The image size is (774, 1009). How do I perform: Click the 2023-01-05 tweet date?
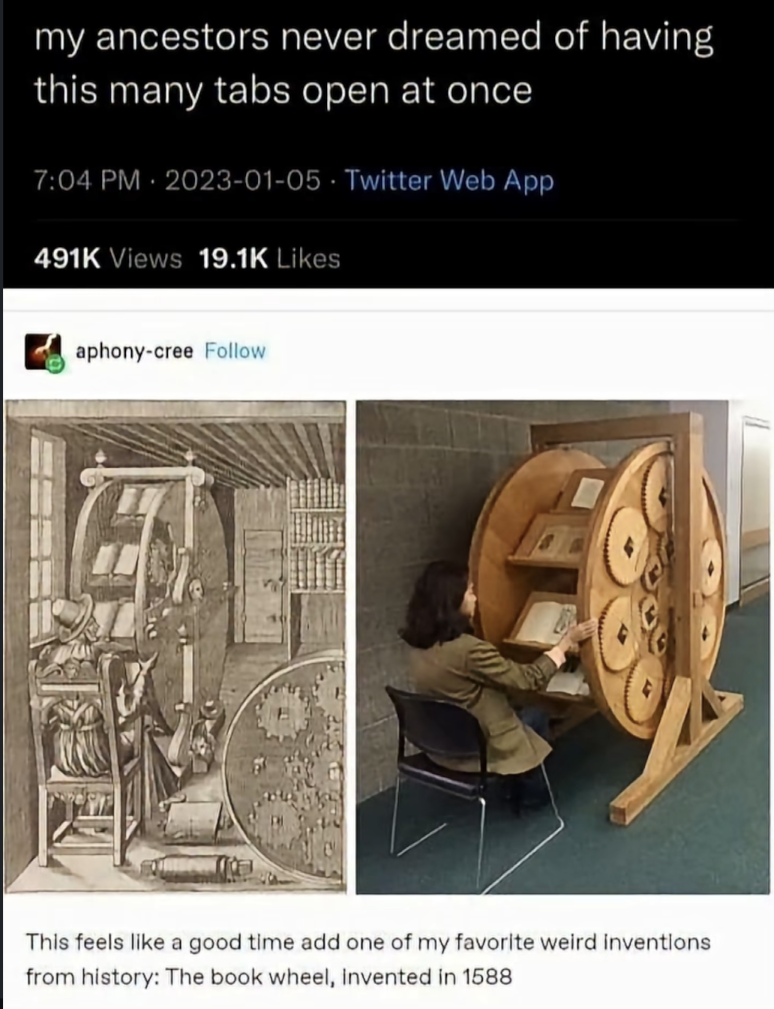pos(243,181)
